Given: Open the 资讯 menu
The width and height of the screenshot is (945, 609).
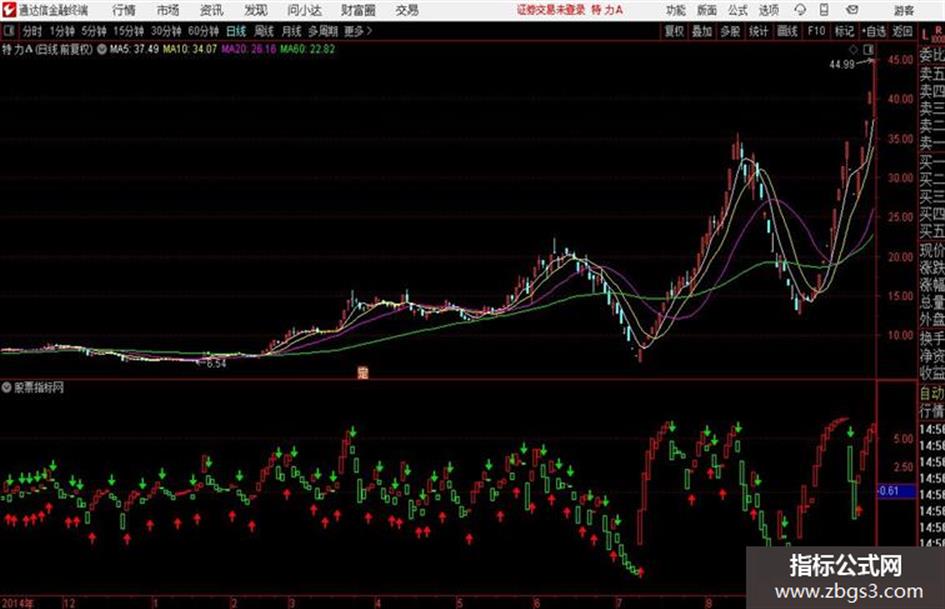Looking at the screenshot, I should coord(212,10).
